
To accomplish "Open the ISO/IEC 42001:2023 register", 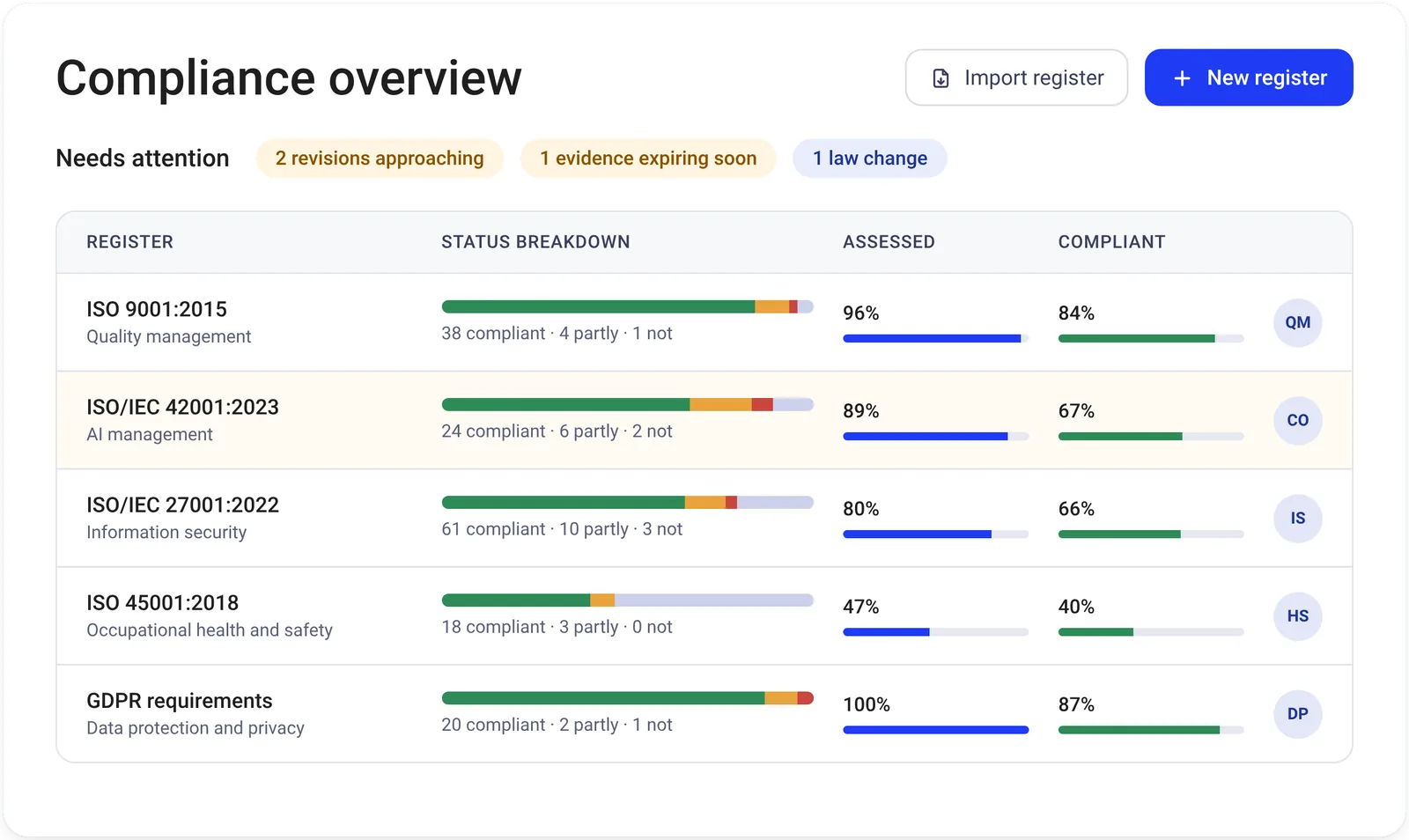I will (704, 420).
